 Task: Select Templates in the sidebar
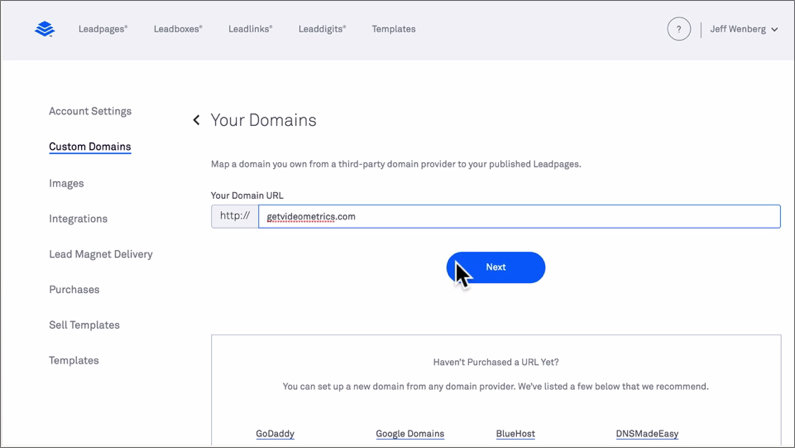(x=74, y=361)
